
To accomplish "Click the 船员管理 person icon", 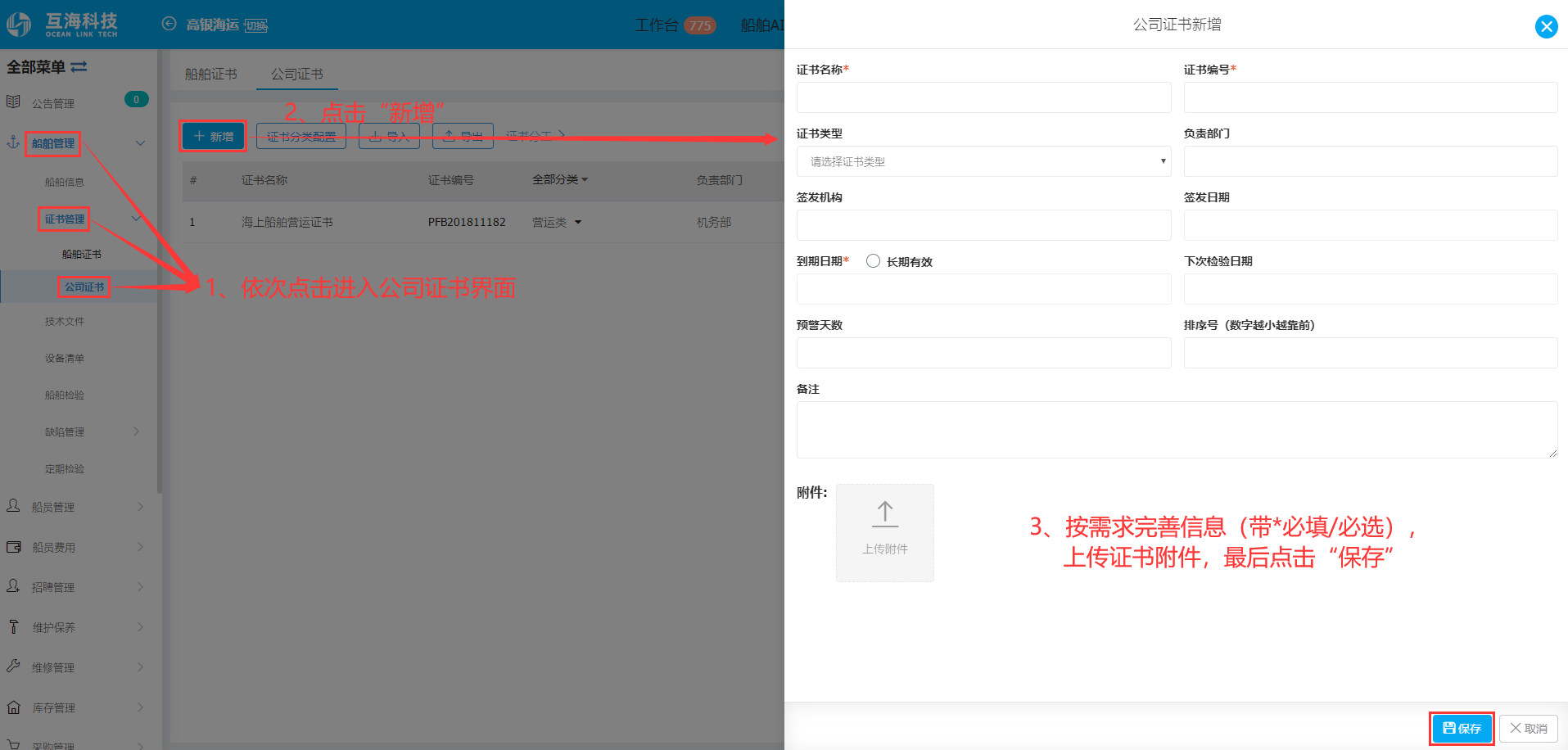I will [13, 506].
